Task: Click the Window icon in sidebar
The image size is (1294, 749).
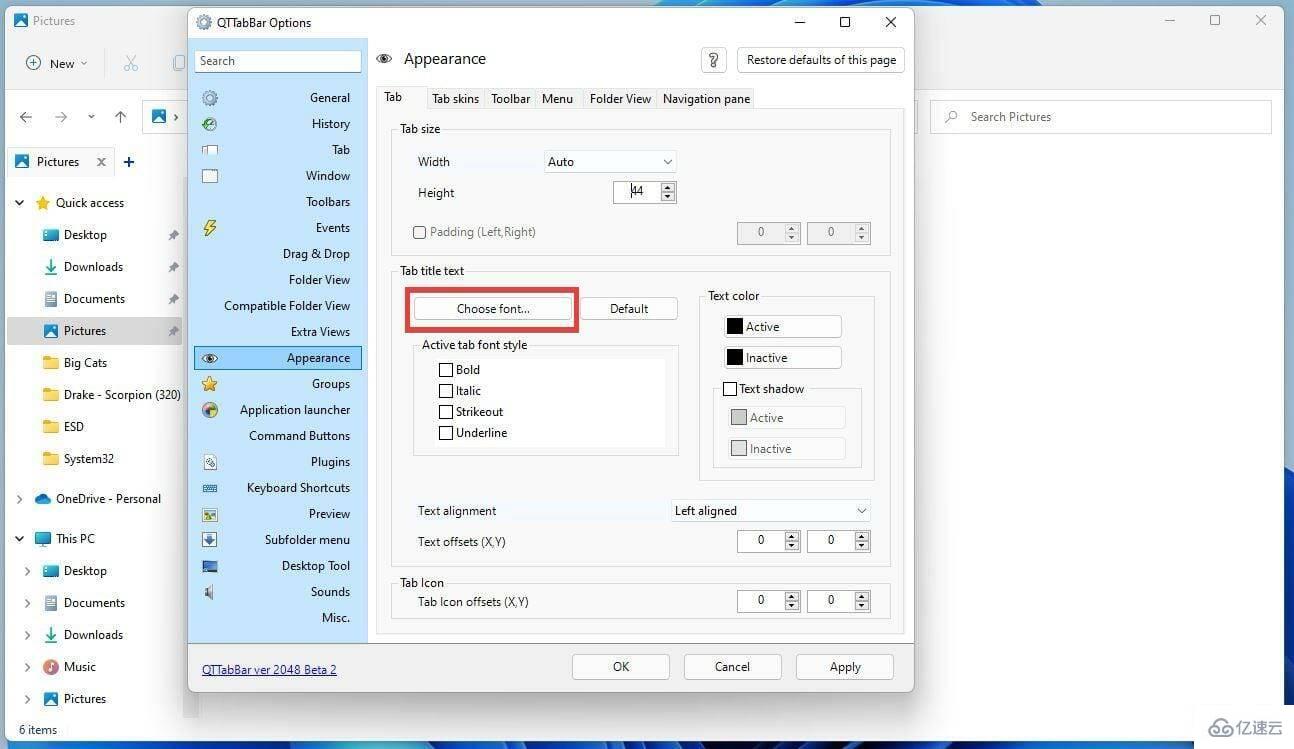Action: point(210,176)
